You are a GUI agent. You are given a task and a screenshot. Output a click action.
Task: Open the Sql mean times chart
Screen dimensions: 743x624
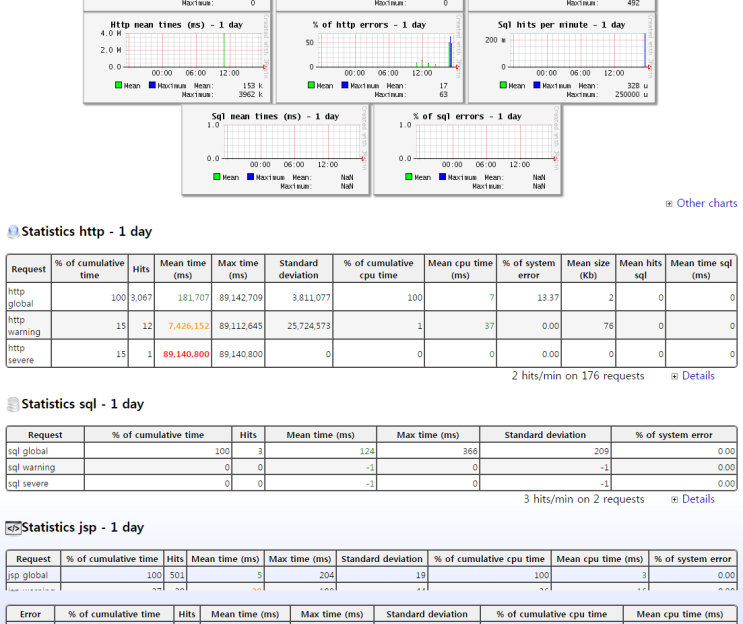pyautogui.click(x=275, y=149)
